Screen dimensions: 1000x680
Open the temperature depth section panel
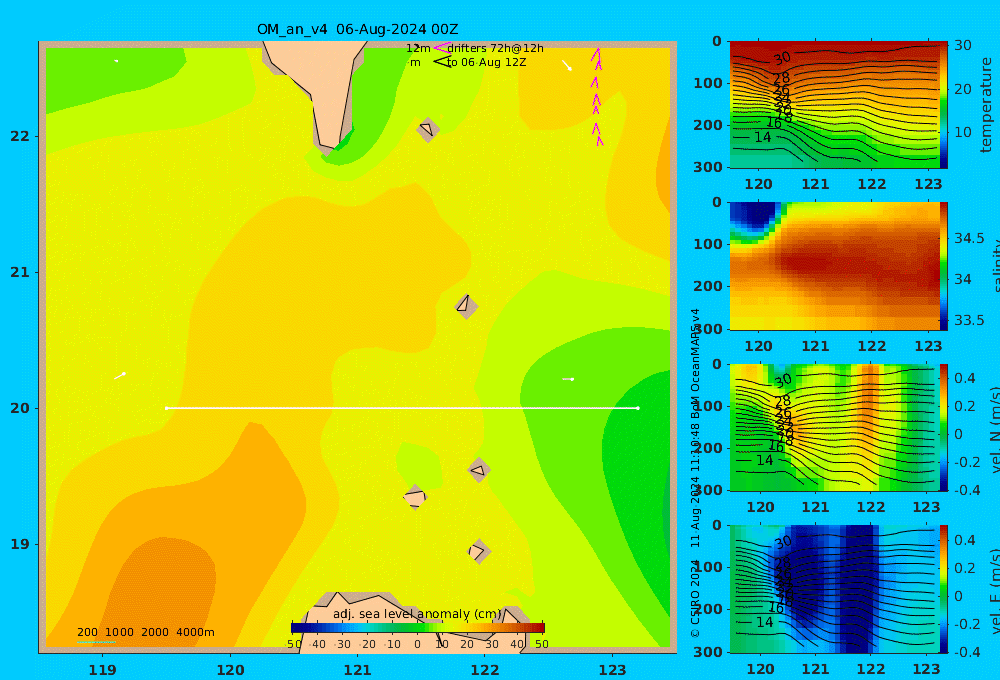(834, 105)
